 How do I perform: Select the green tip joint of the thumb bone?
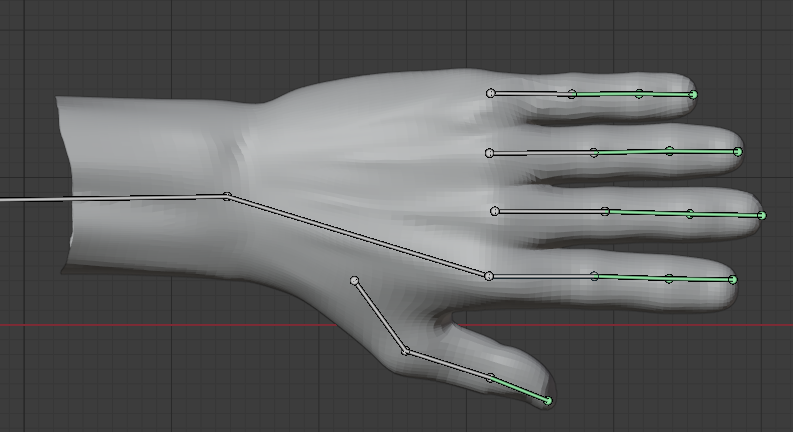click(x=548, y=401)
